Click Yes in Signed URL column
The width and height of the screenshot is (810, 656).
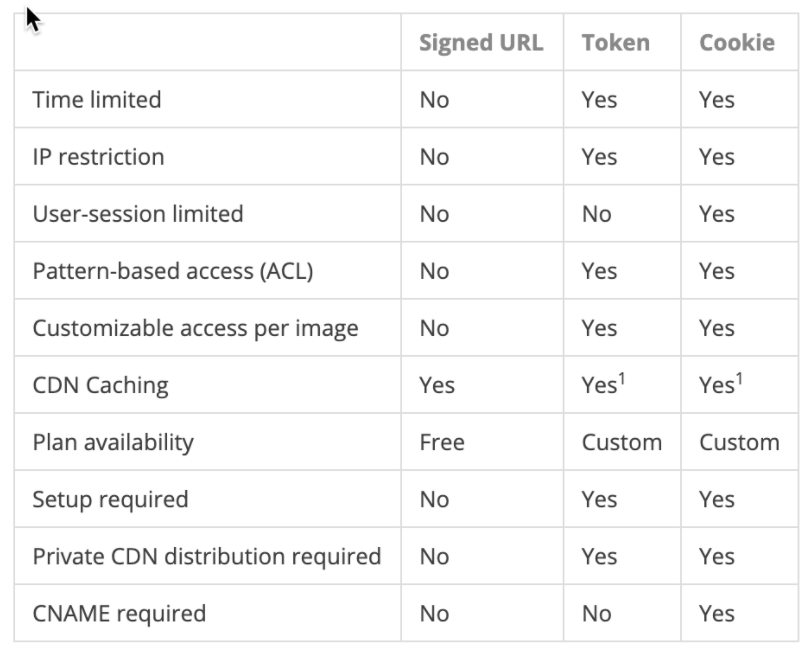pyautogui.click(x=437, y=385)
